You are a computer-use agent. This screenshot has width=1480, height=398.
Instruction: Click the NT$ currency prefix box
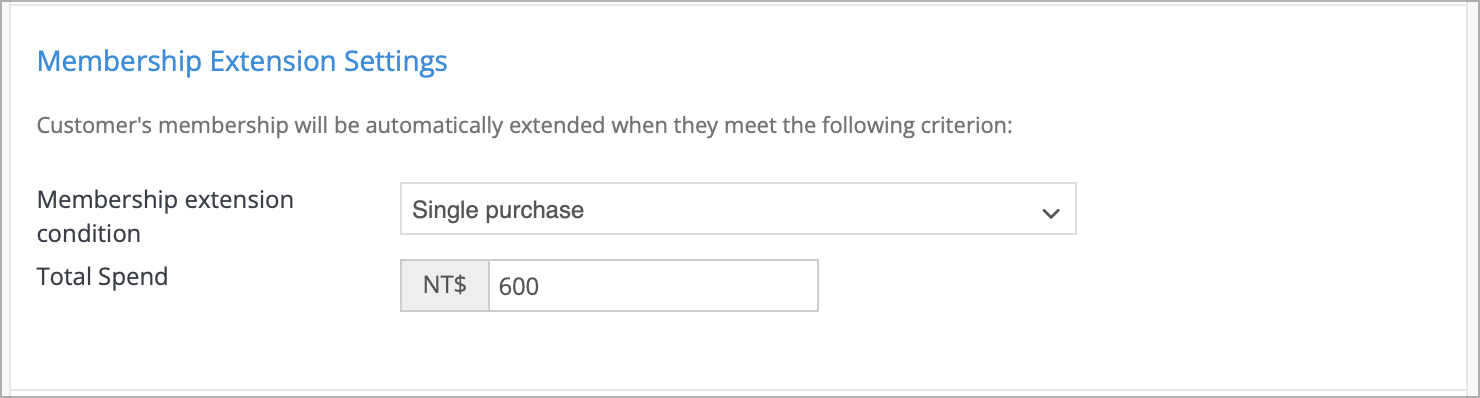pos(445,286)
